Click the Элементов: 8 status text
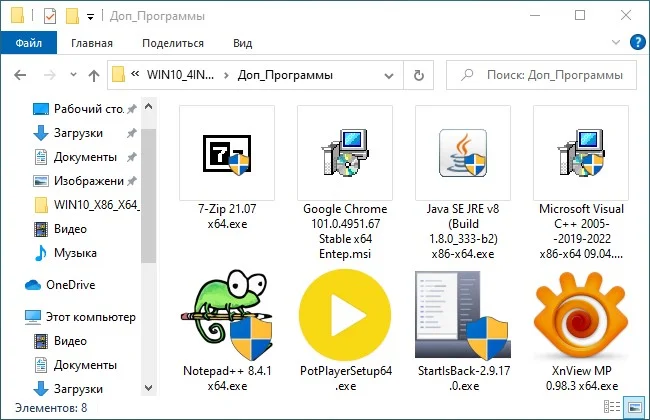 coord(51,408)
